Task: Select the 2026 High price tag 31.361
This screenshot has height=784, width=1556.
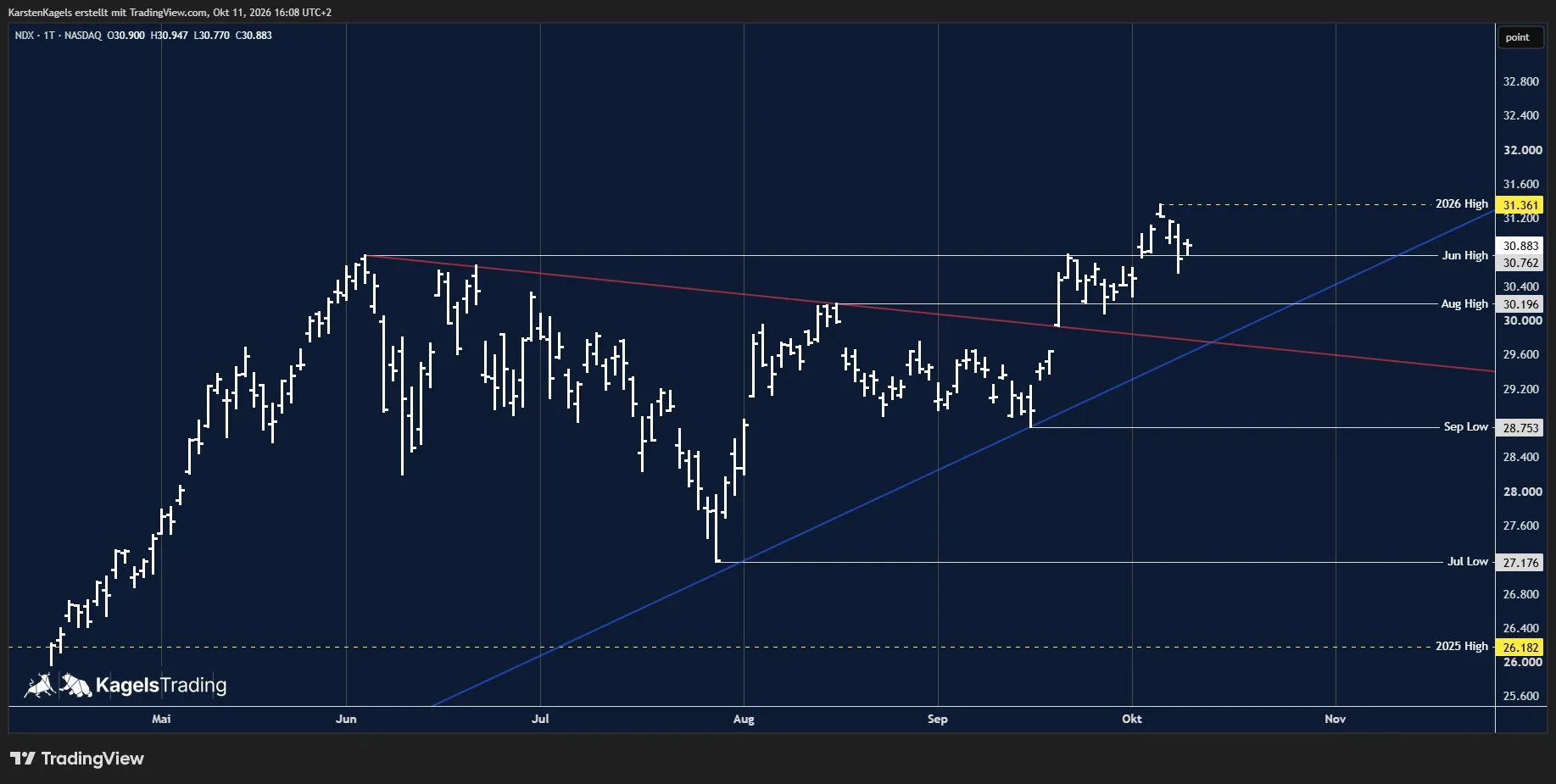Action: [1520, 205]
